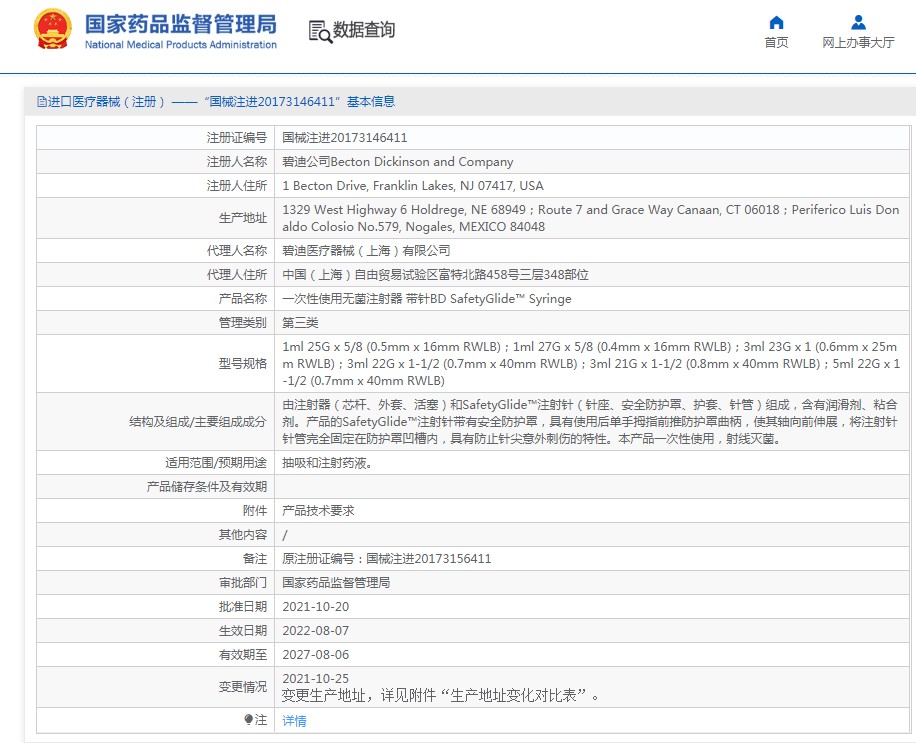The image size is (916, 743).
Task: Click the 结构及组成/主要组成成分 label
Action: click(197, 422)
